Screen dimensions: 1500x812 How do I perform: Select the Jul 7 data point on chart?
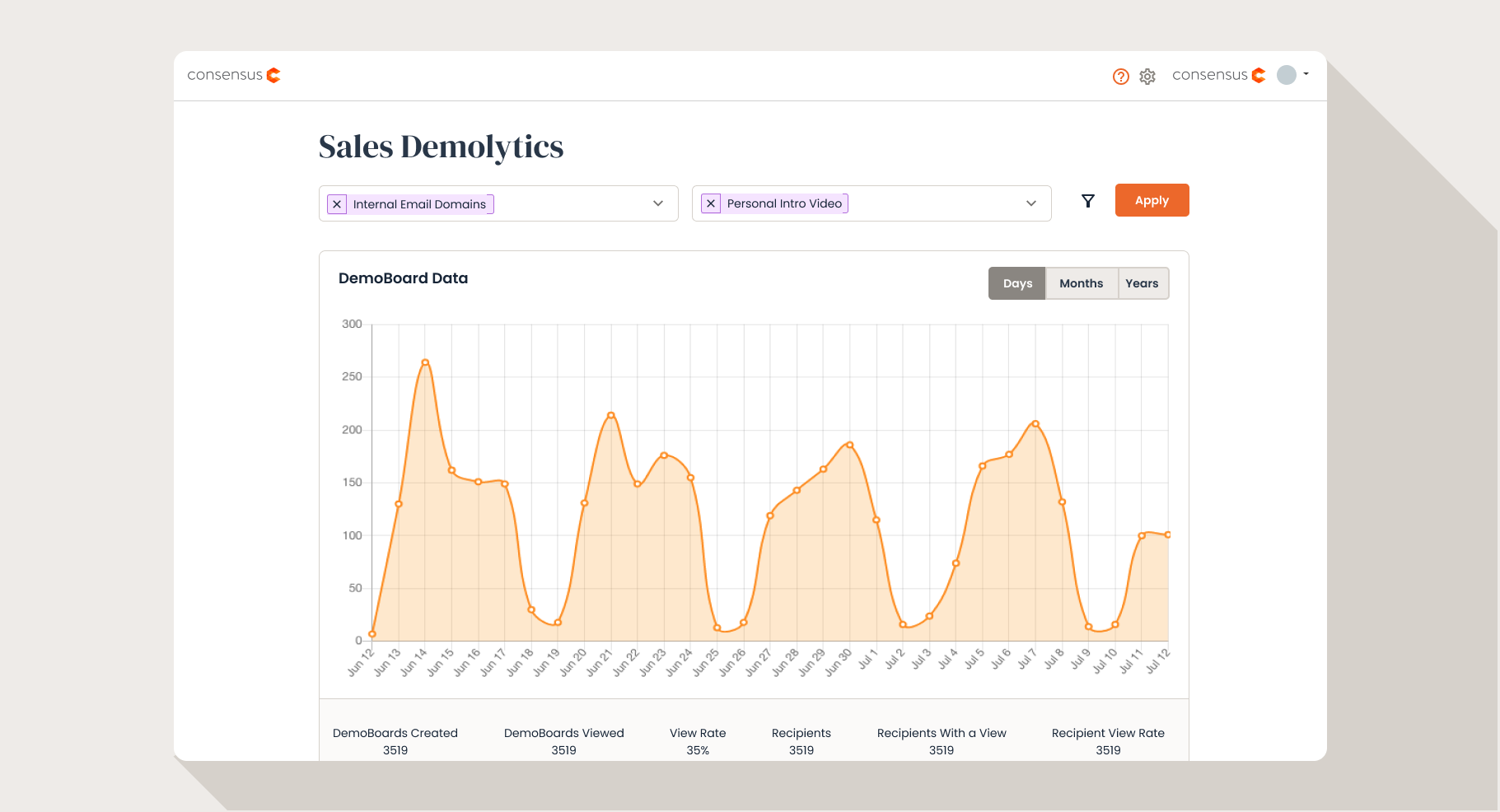point(1035,424)
